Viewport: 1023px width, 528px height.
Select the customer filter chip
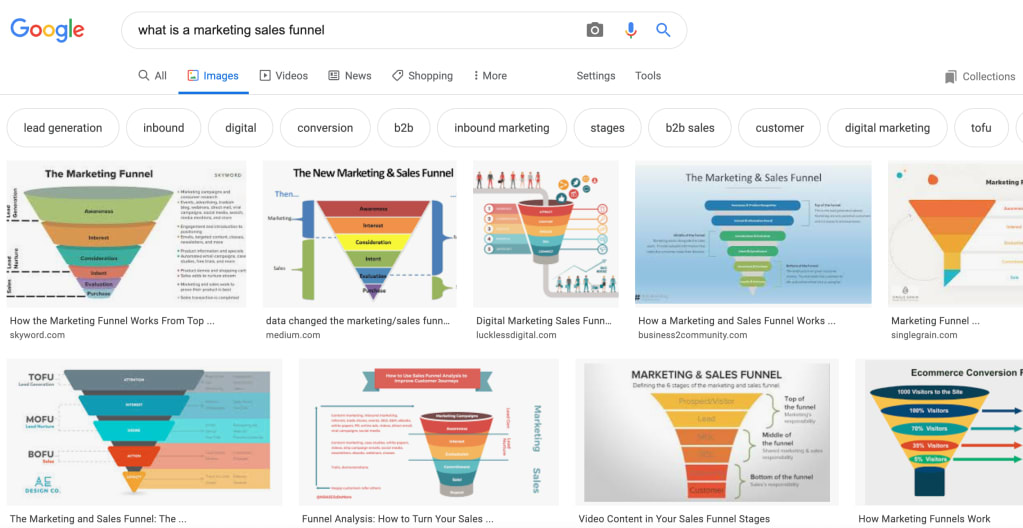tap(780, 128)
